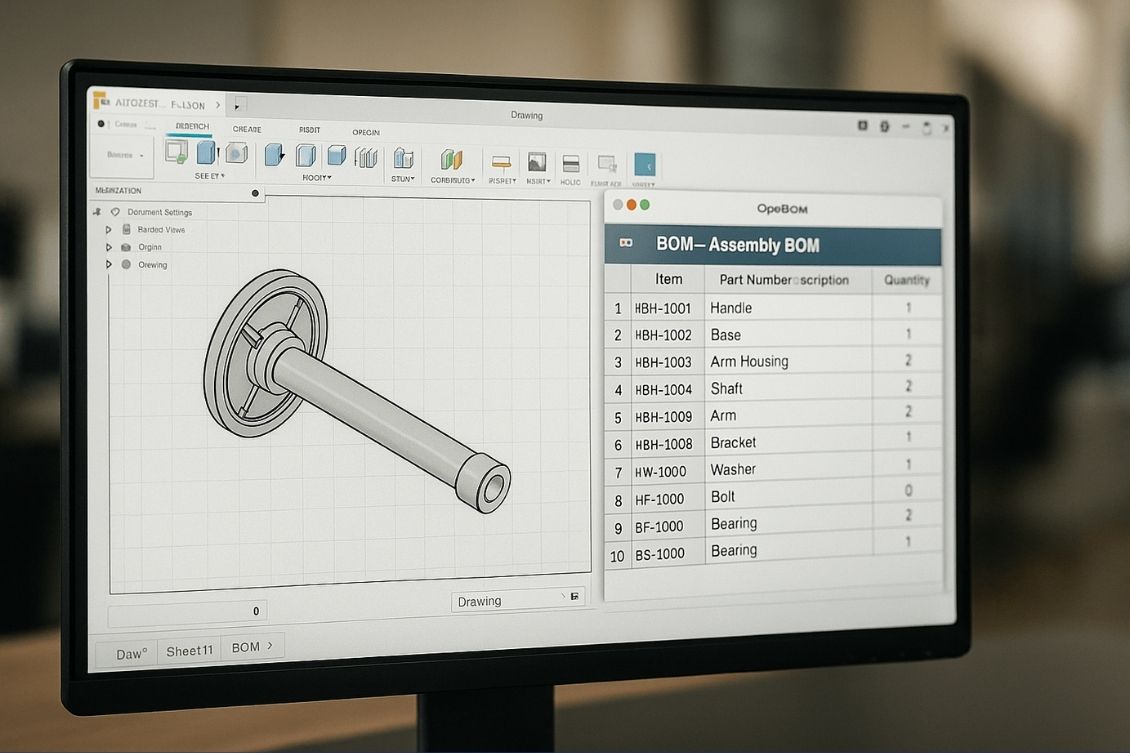Expand the Barded Views tree node

click(x=108, y=229)
